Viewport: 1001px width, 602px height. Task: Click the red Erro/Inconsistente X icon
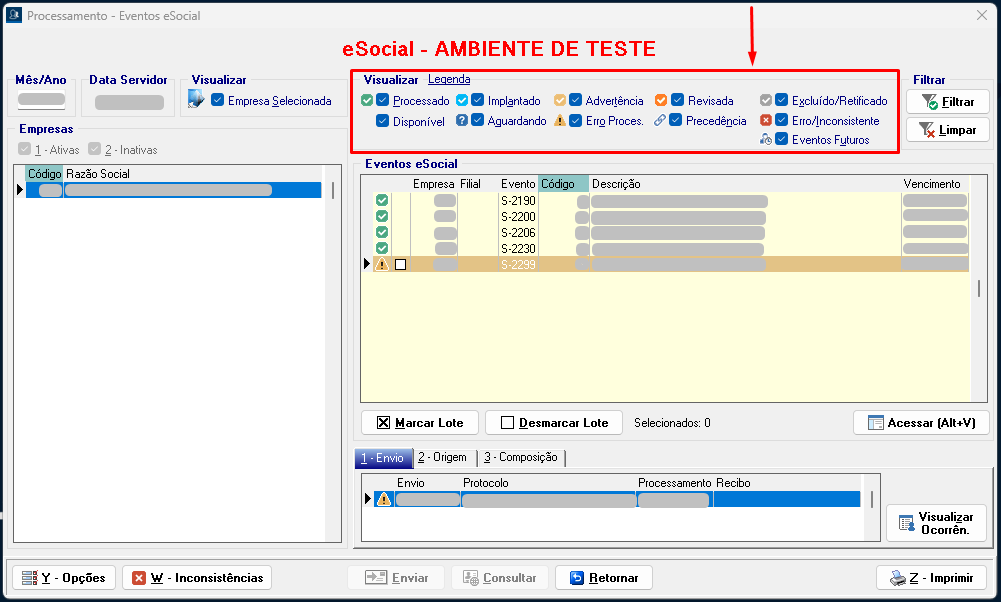point(766,120)
